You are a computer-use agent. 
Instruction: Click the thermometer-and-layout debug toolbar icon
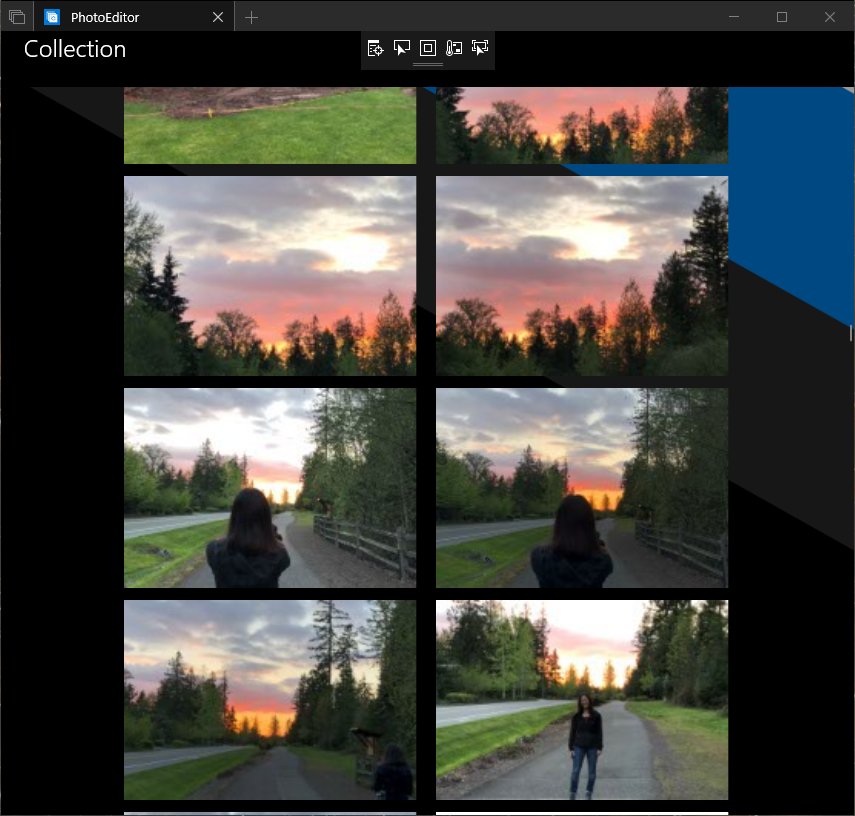click(454, 49)
